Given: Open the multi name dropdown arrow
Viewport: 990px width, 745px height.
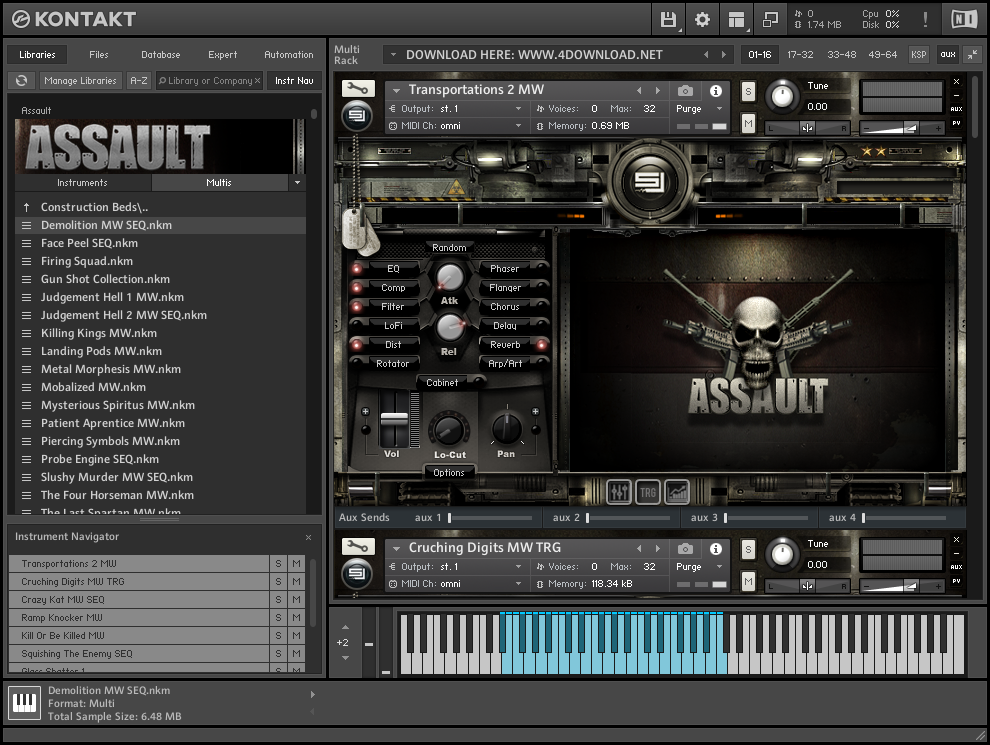Looking at the screenshot, I should [393, 55].
